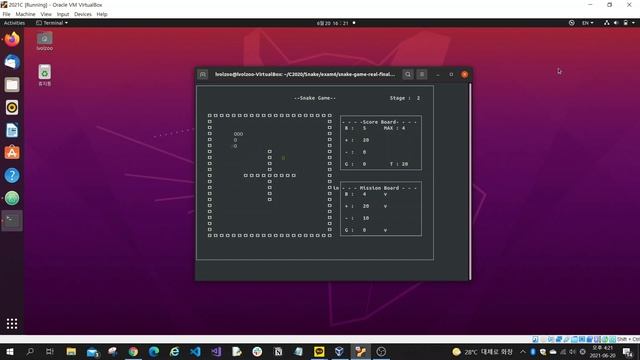Screen dimensions: 640x360
Task: Click the new tab icon in terminal titlebar
Action: click(203, 74)
